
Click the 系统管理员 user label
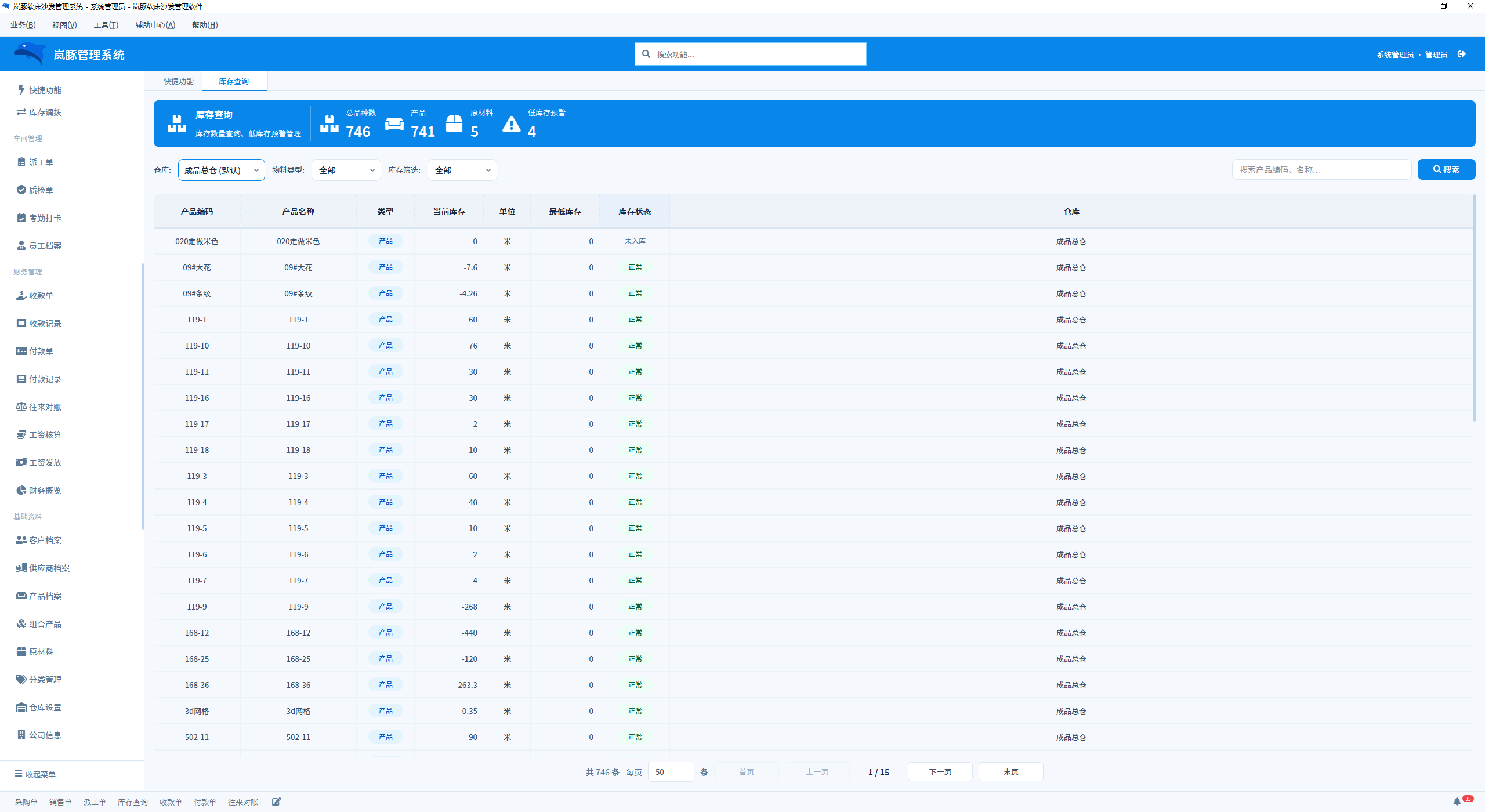(1395, 55)
